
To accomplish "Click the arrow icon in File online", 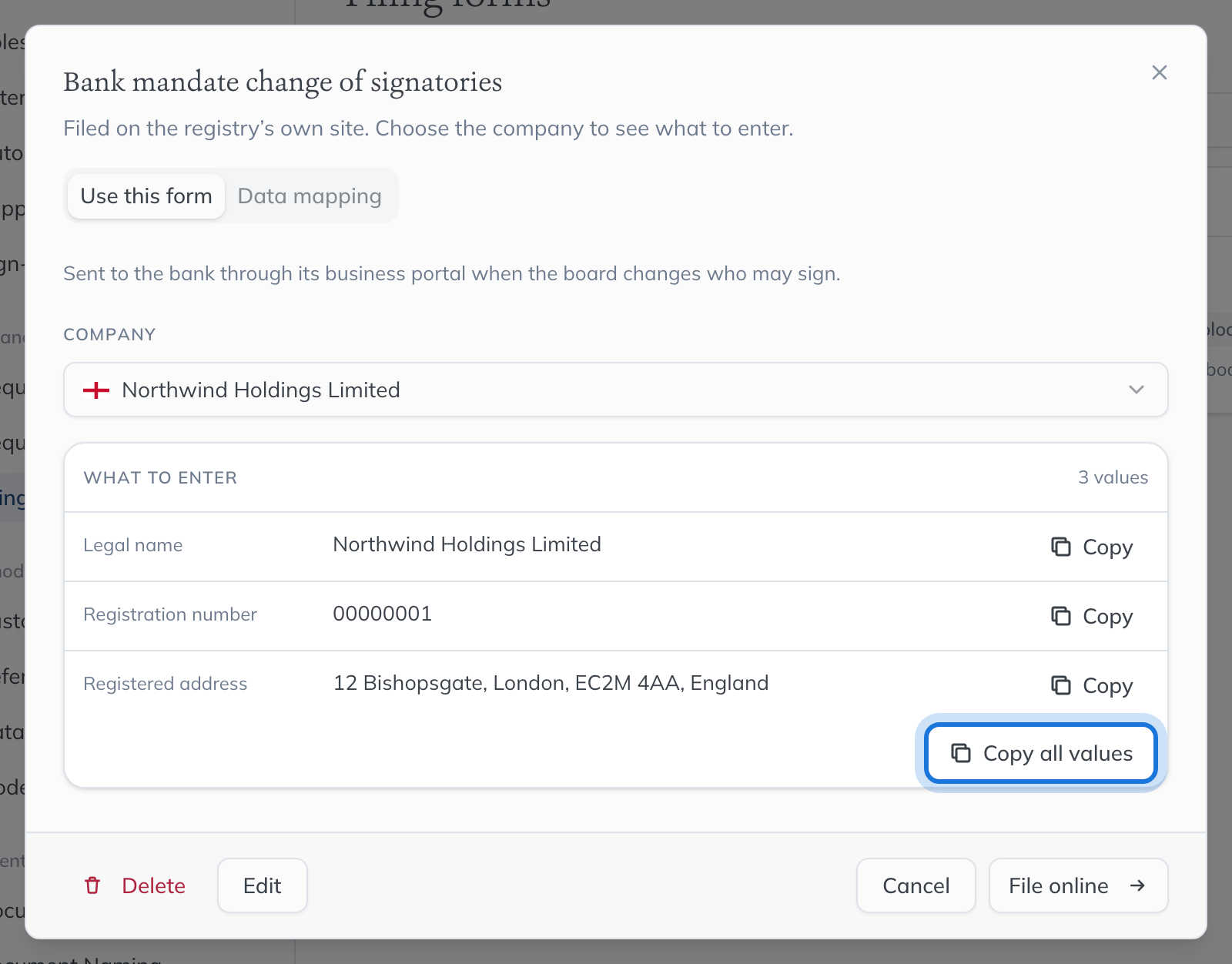I will click(x=1137, y=885).
